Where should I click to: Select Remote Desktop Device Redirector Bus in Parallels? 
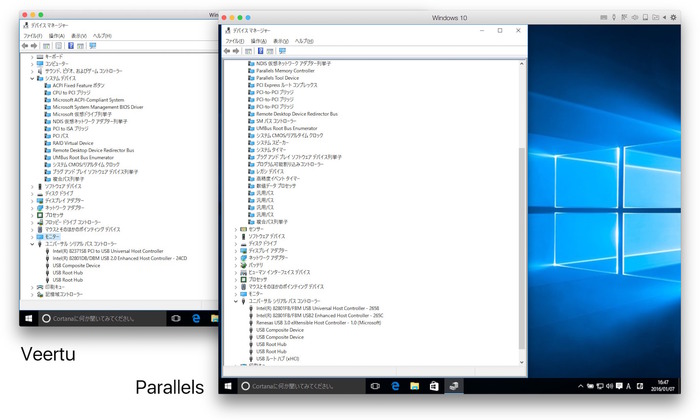(x=296, y=114)
